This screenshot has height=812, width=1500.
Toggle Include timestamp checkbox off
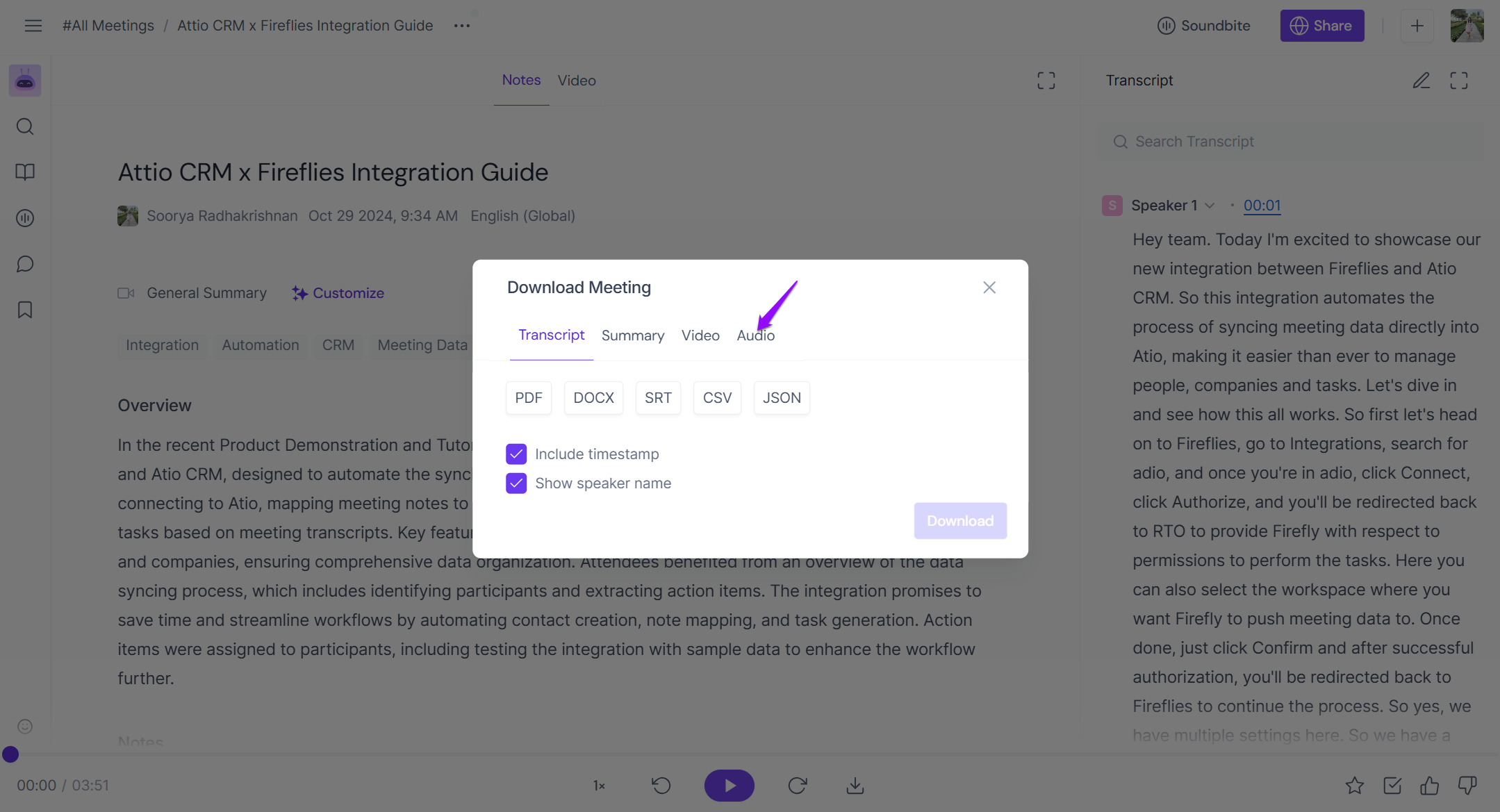[515, 454]
